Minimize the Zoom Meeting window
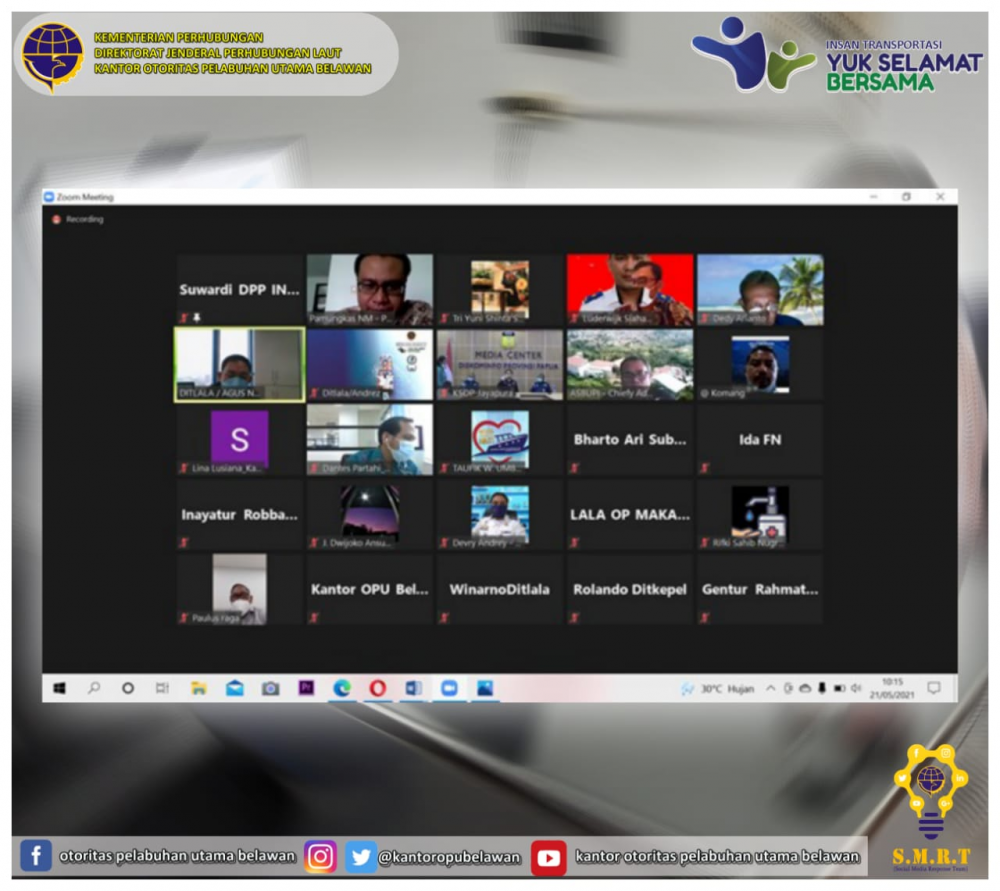 (x=873, y=196)
